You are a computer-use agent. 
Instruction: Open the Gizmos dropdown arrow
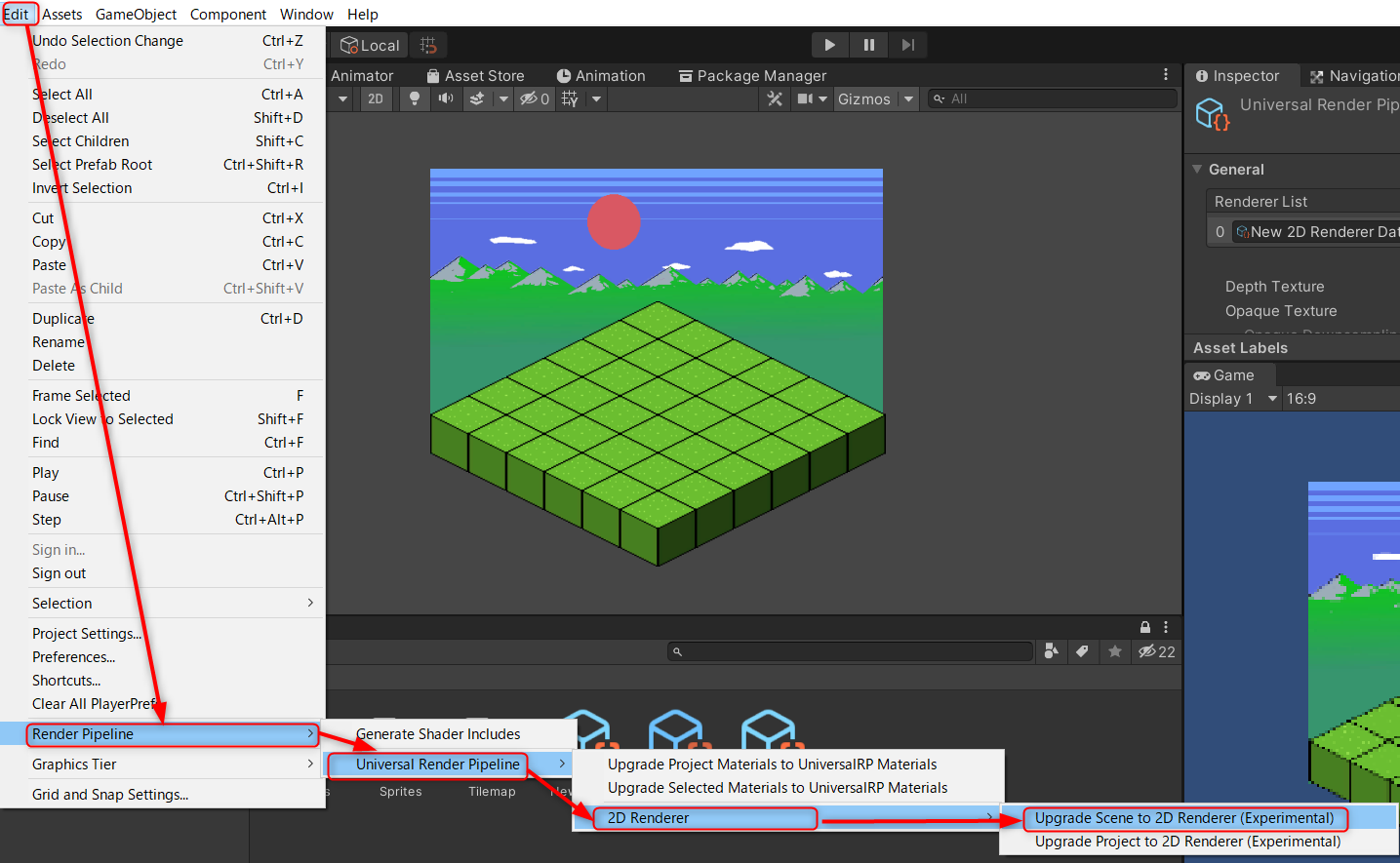click(908, 98)
